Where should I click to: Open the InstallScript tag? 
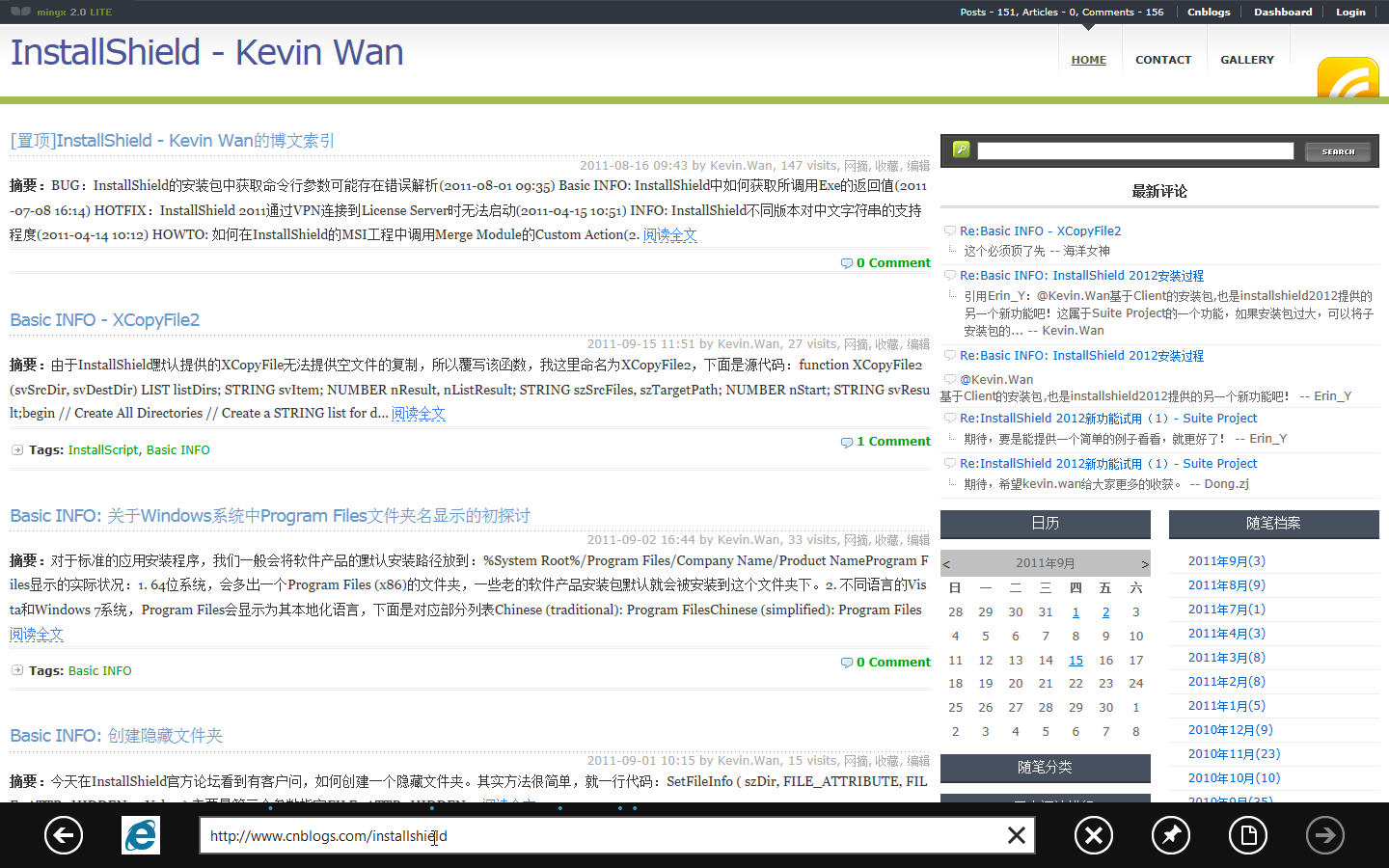pos(104,450)
